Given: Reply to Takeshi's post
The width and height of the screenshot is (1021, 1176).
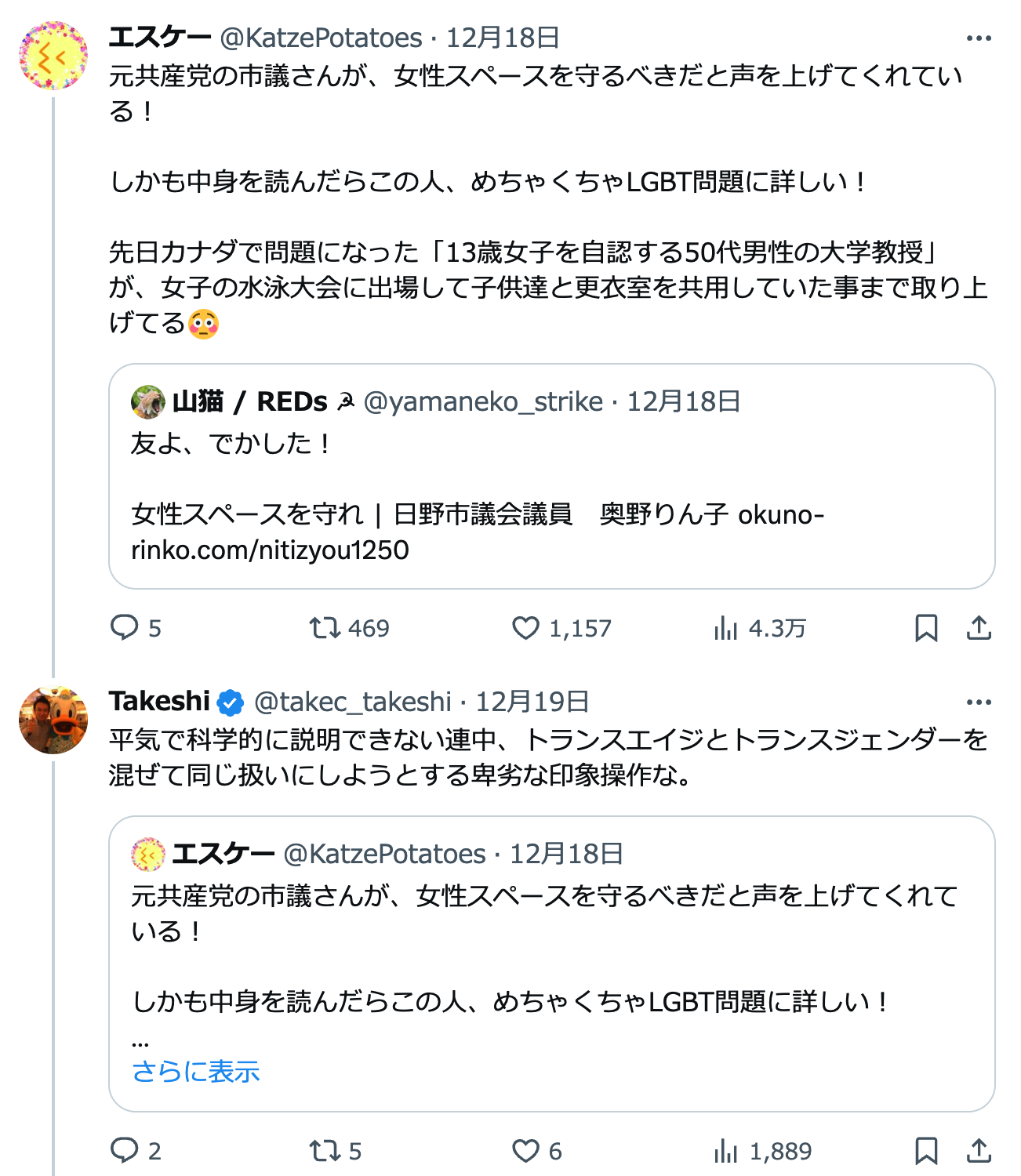Looking at the screenshot, I should pos(125,1151).
